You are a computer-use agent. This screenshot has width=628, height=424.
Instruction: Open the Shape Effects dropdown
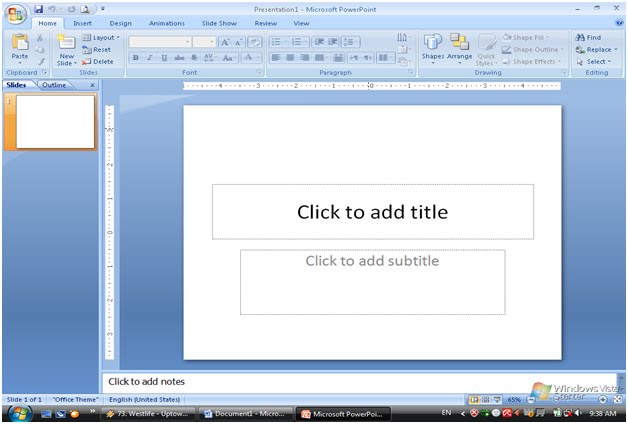pos(531,62)
